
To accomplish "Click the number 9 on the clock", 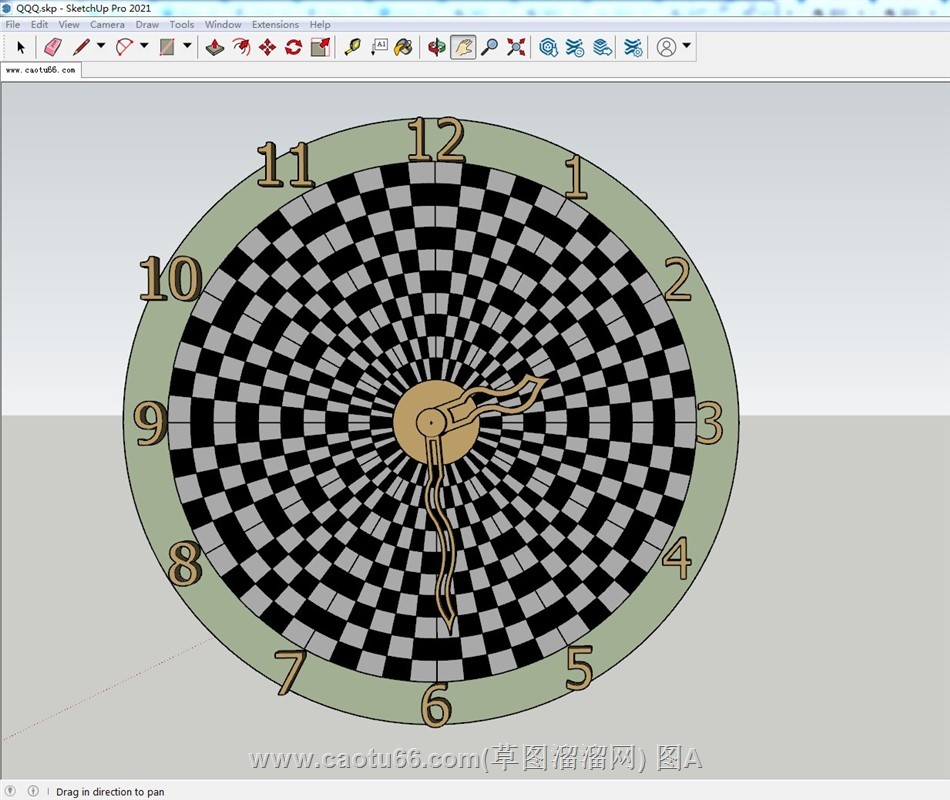I will [x=150, y=422].
